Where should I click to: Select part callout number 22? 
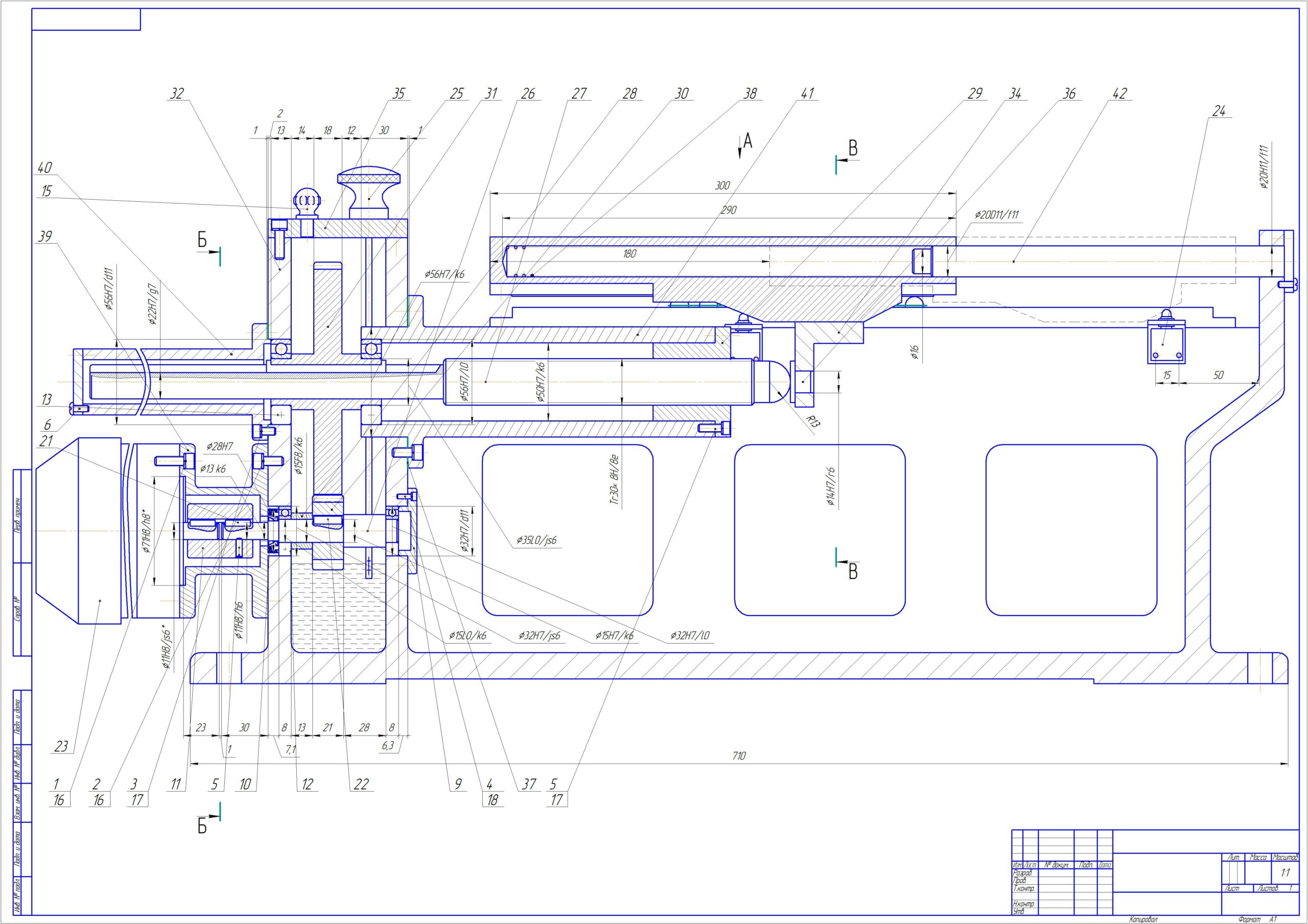361,784
